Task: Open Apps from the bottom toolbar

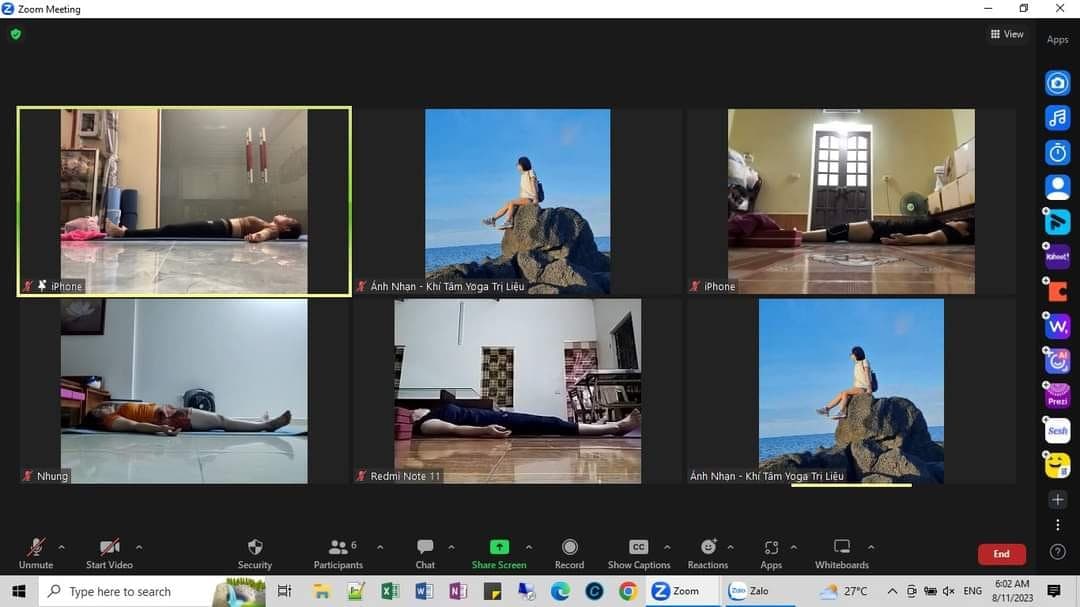Action: point(771,554)
